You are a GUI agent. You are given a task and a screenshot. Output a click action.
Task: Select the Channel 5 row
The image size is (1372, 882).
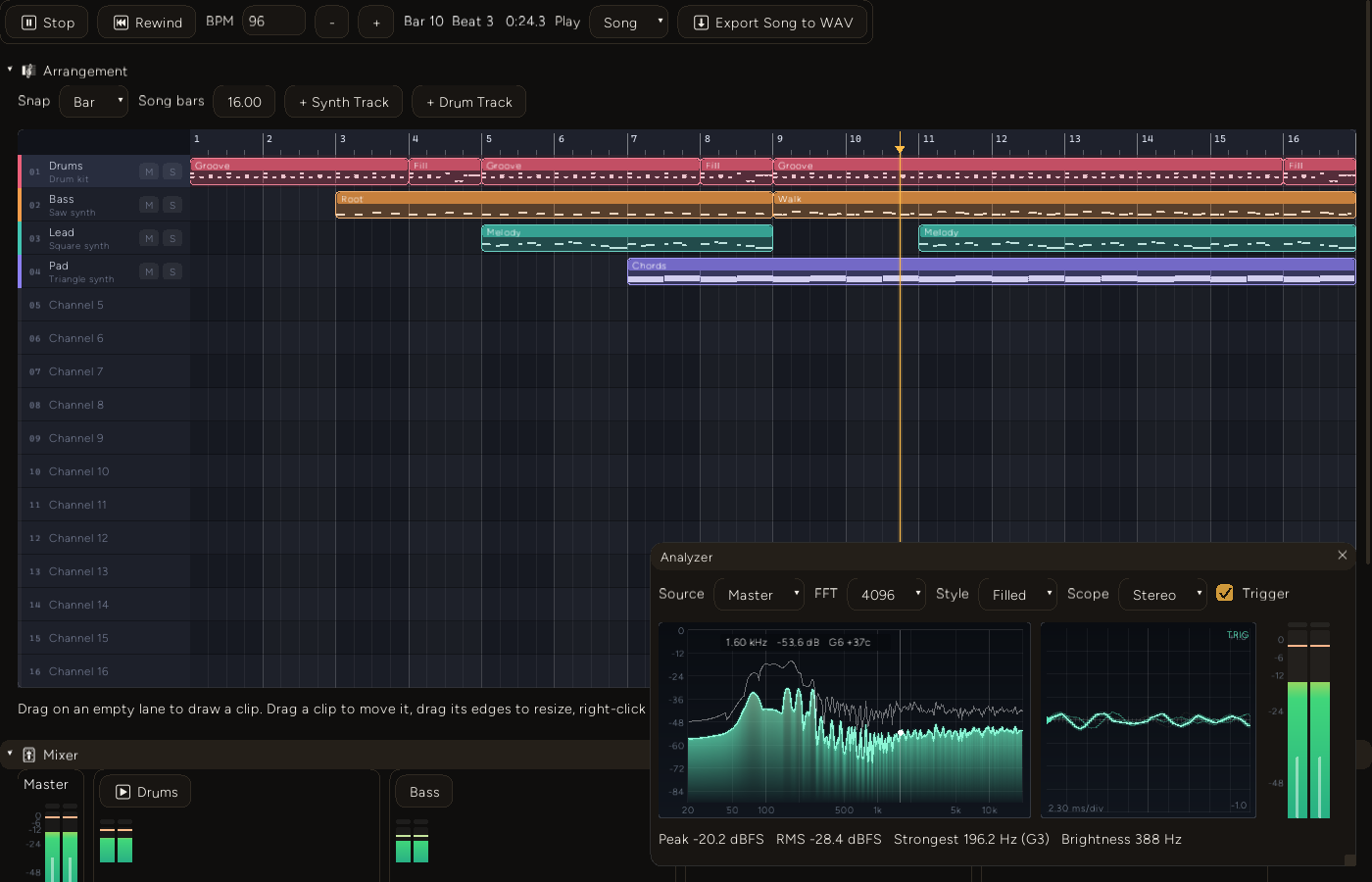[104, 305]
